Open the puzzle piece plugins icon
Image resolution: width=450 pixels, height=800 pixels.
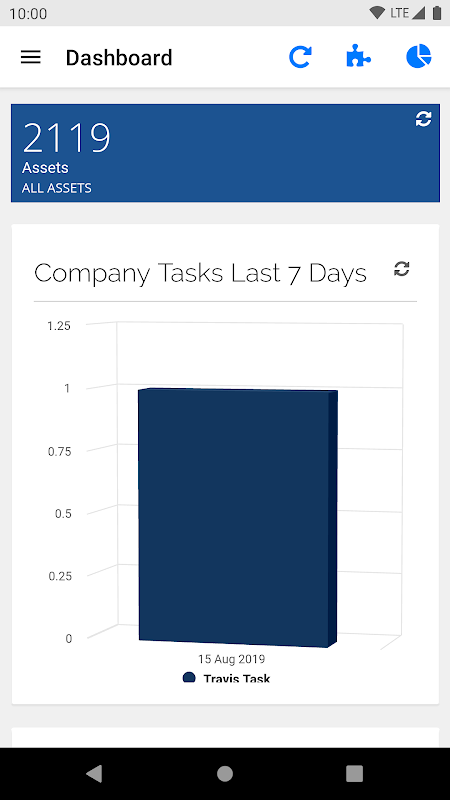359,56
